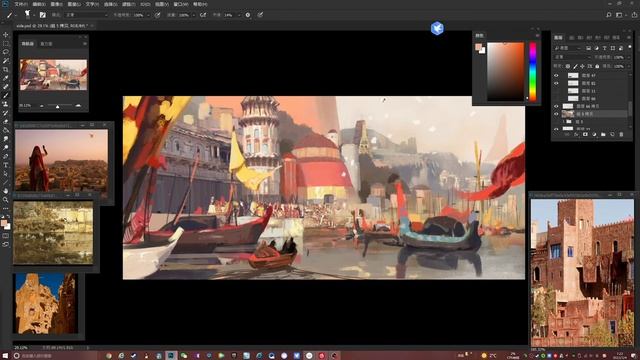Click the Windows Start button
This screenshot has width=640, height=360.
click(5, 356)
